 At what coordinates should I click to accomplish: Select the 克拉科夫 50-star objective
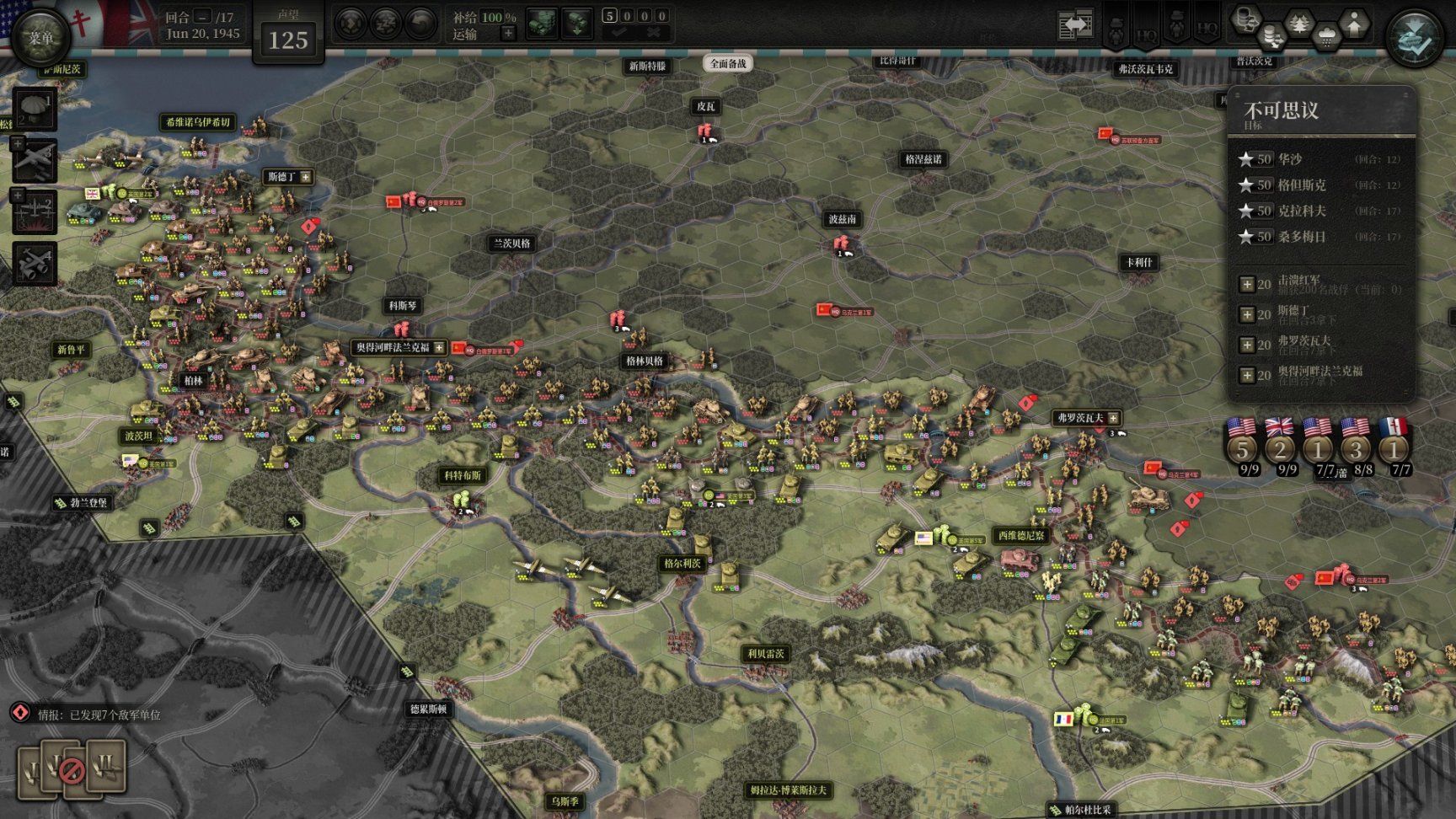pyautogui.click(x=1319, y=211)
